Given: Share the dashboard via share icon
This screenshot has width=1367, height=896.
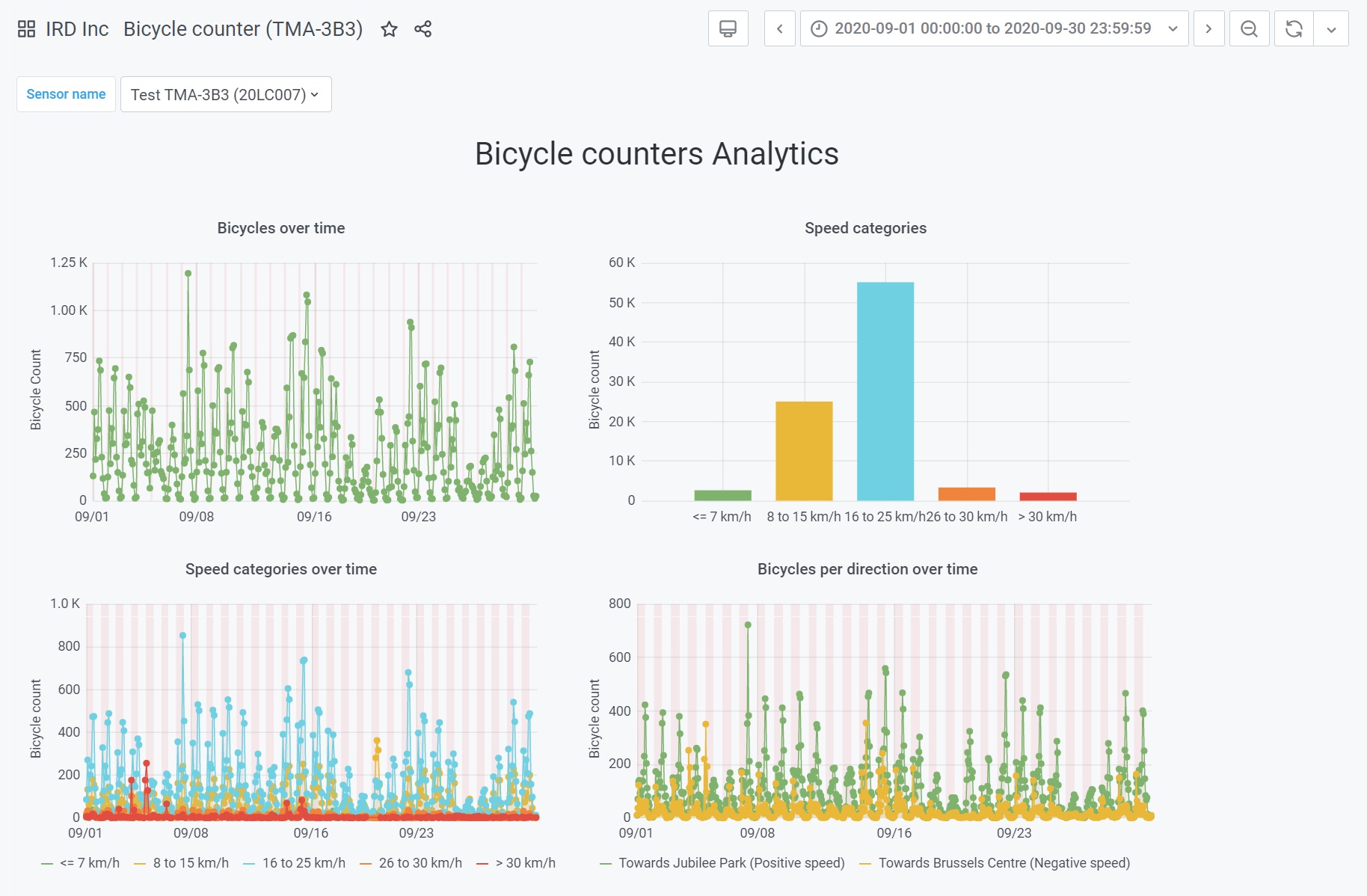Looking at the screenshot, I should pos(423,29).
